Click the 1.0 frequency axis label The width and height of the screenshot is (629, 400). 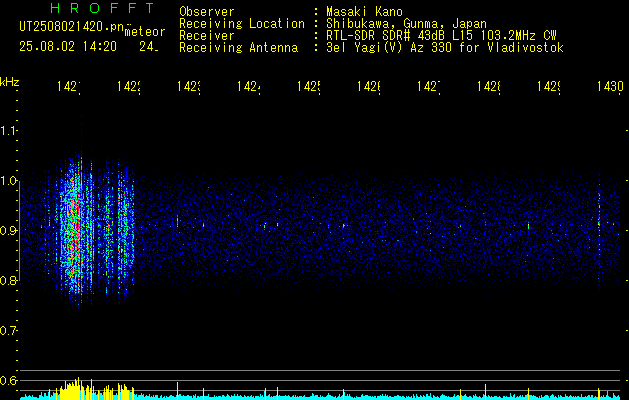point(8,181)
